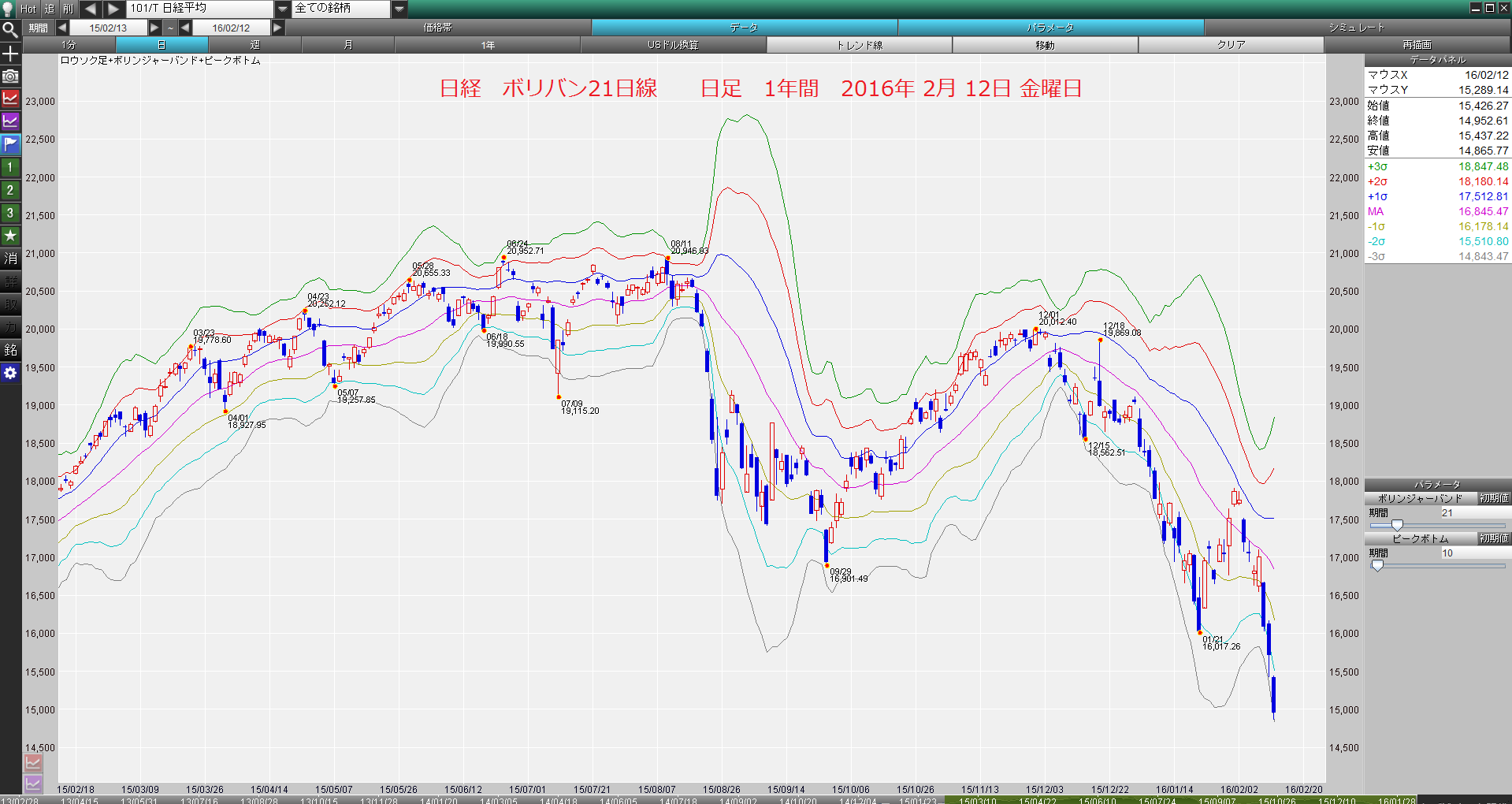Take a chart snapshot with camera icon
This screenshot has height=804, width=1512.
click(10, 76)
